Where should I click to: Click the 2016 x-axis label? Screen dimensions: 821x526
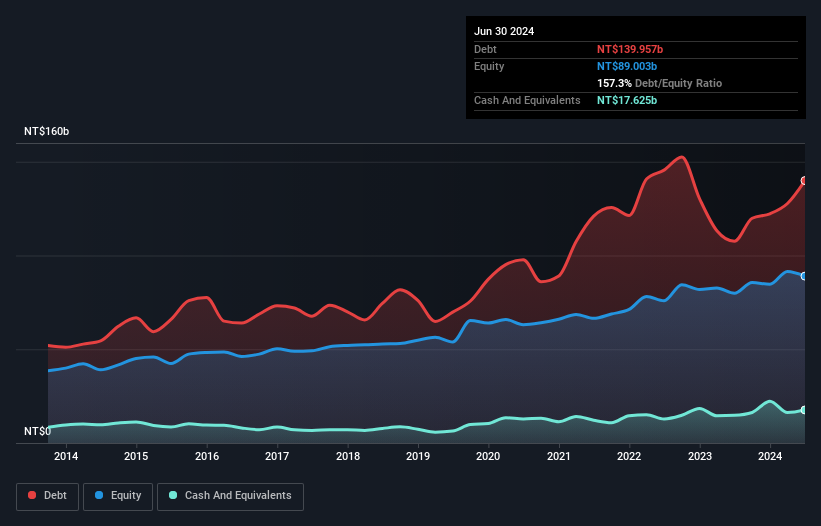[x=207, y=456]
